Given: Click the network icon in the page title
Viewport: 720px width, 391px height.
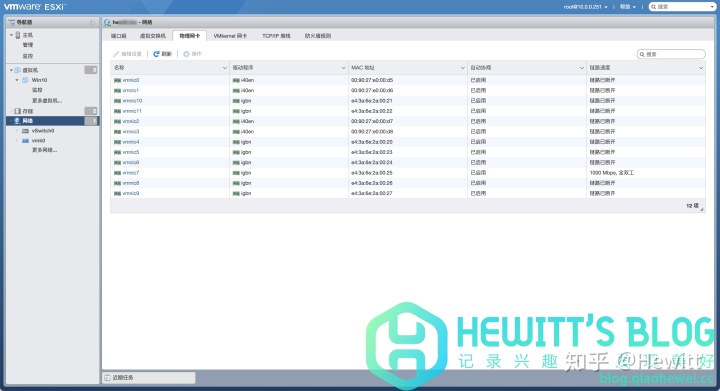Looking at the screenshot, I should point(107,22).
